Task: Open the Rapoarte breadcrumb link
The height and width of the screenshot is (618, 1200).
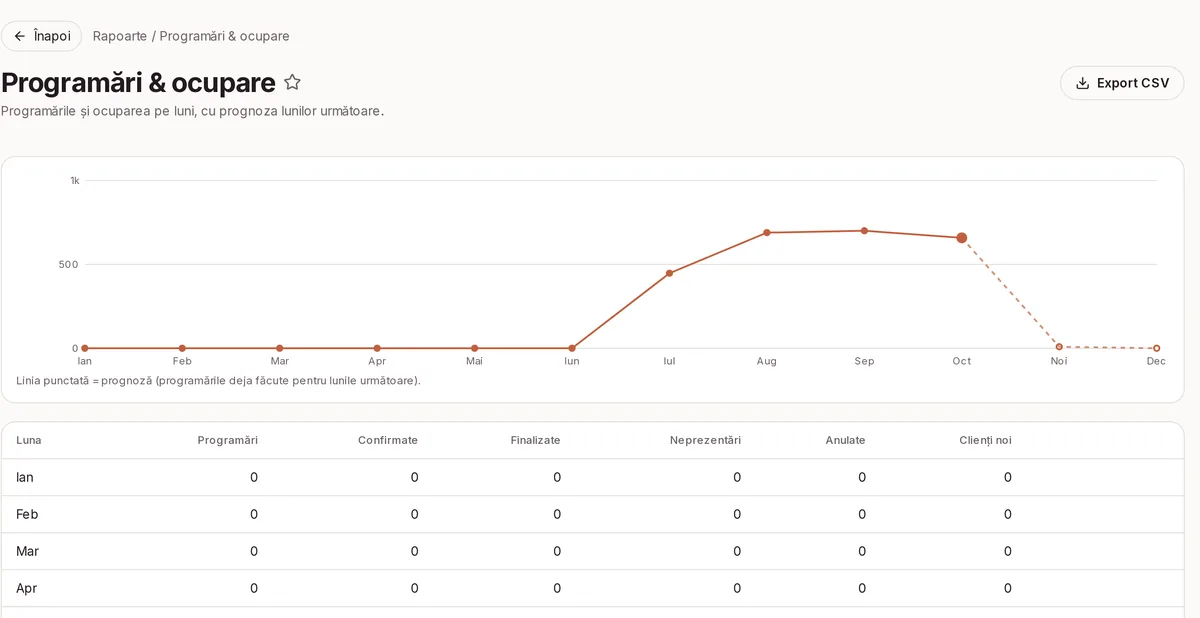Action: 120,36
